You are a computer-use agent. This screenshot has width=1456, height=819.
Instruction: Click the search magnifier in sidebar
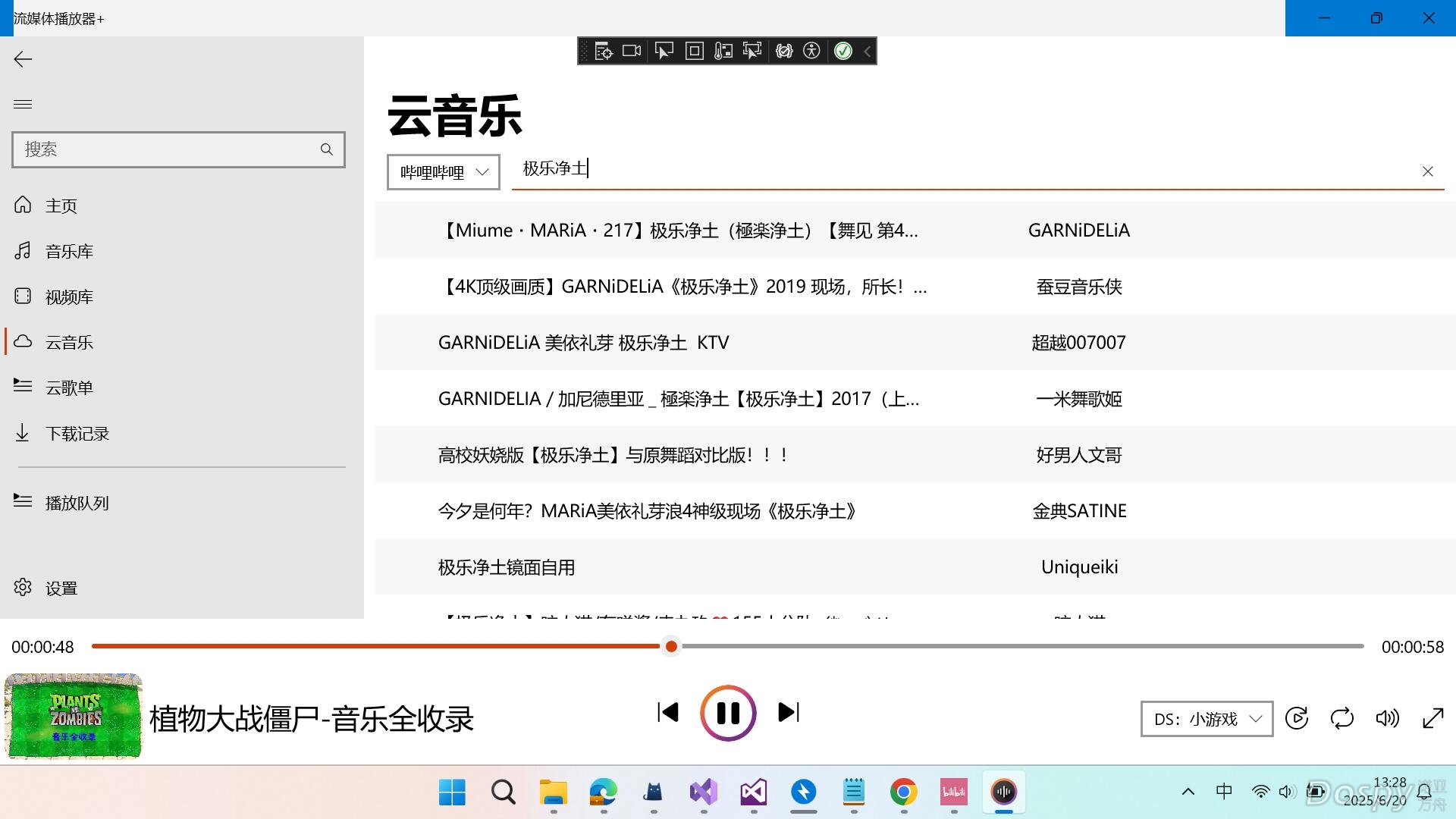click(327, 149)
